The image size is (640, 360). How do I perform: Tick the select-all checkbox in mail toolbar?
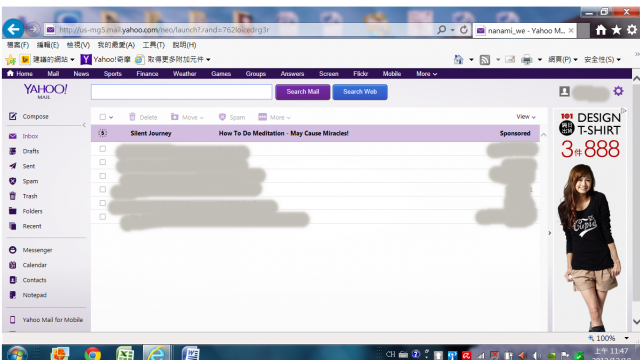click(102, 117)
